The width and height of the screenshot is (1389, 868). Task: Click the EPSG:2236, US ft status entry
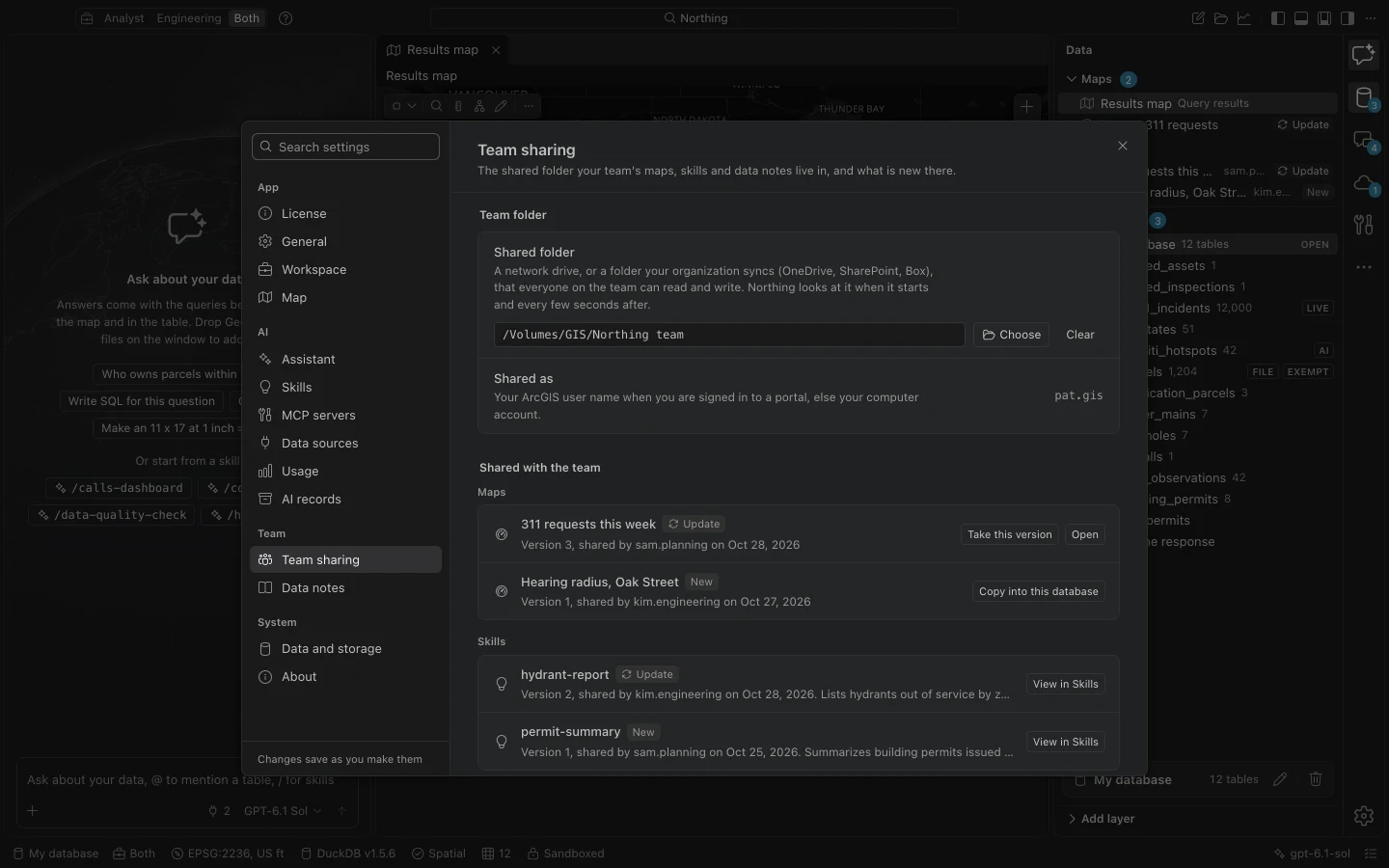click(228, 854)
